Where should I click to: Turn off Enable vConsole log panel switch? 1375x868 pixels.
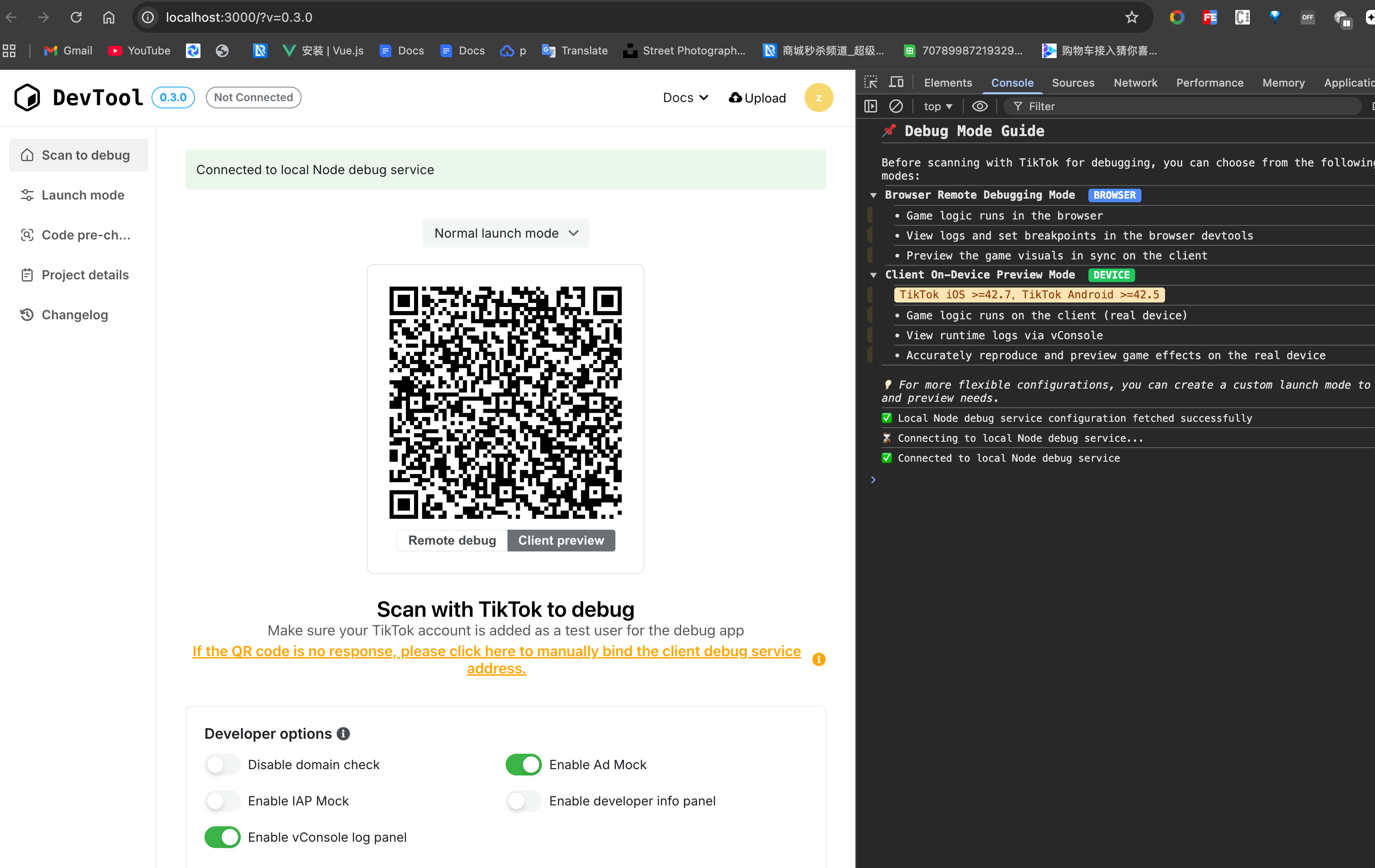coord(222,837)
